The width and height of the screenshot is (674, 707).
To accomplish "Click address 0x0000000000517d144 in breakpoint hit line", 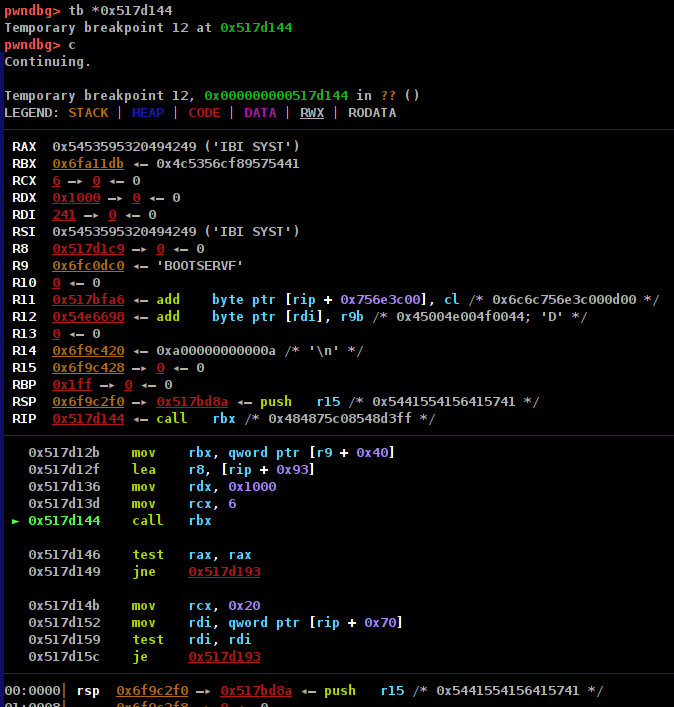I will tap(276, 96).
